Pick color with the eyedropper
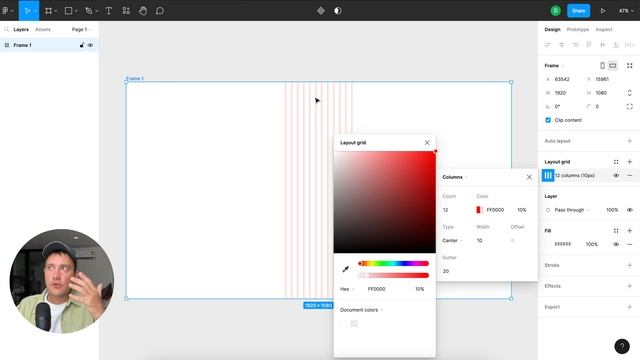 click(345, 269)
